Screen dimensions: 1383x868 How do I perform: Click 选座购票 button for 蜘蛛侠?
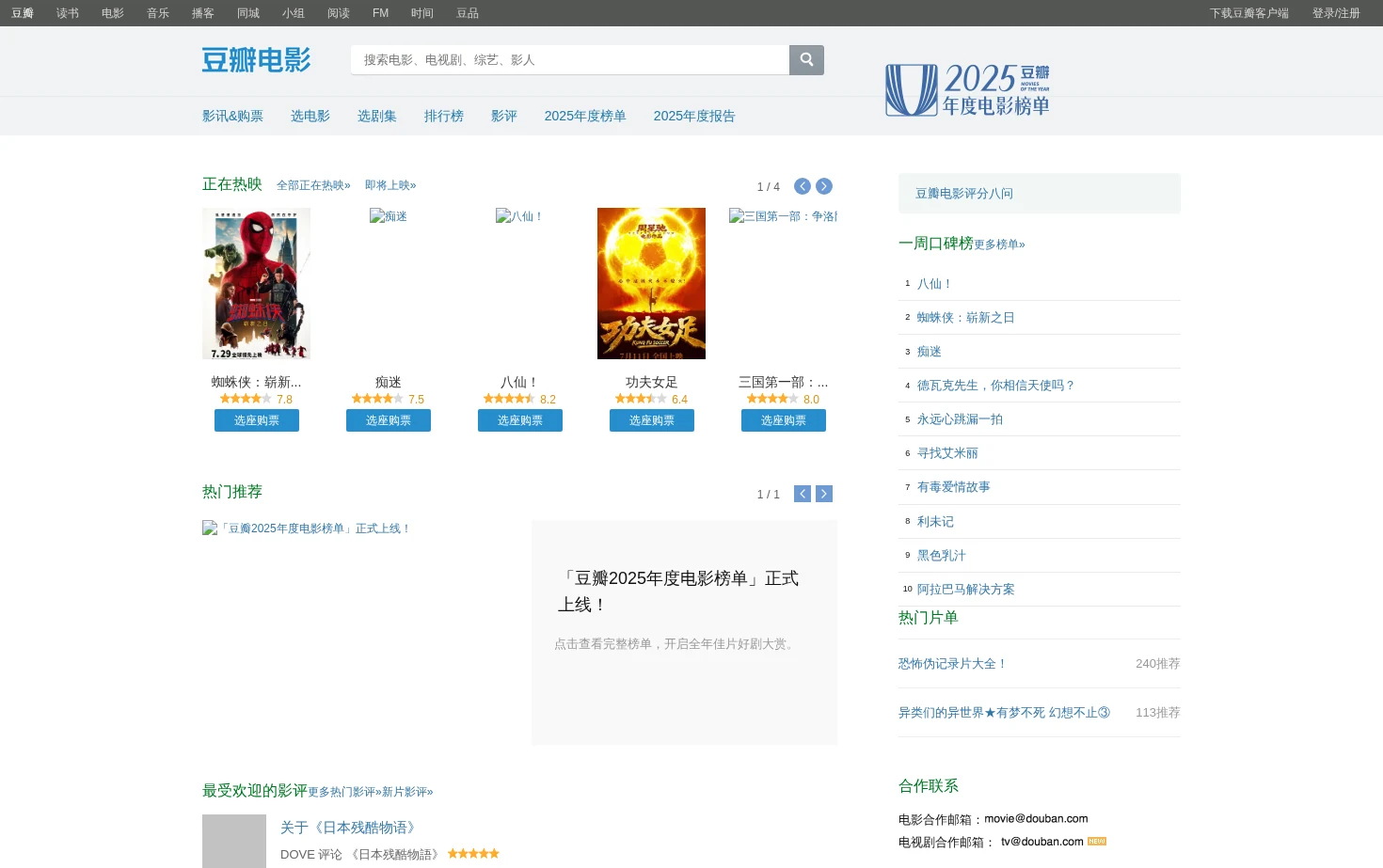257,420
